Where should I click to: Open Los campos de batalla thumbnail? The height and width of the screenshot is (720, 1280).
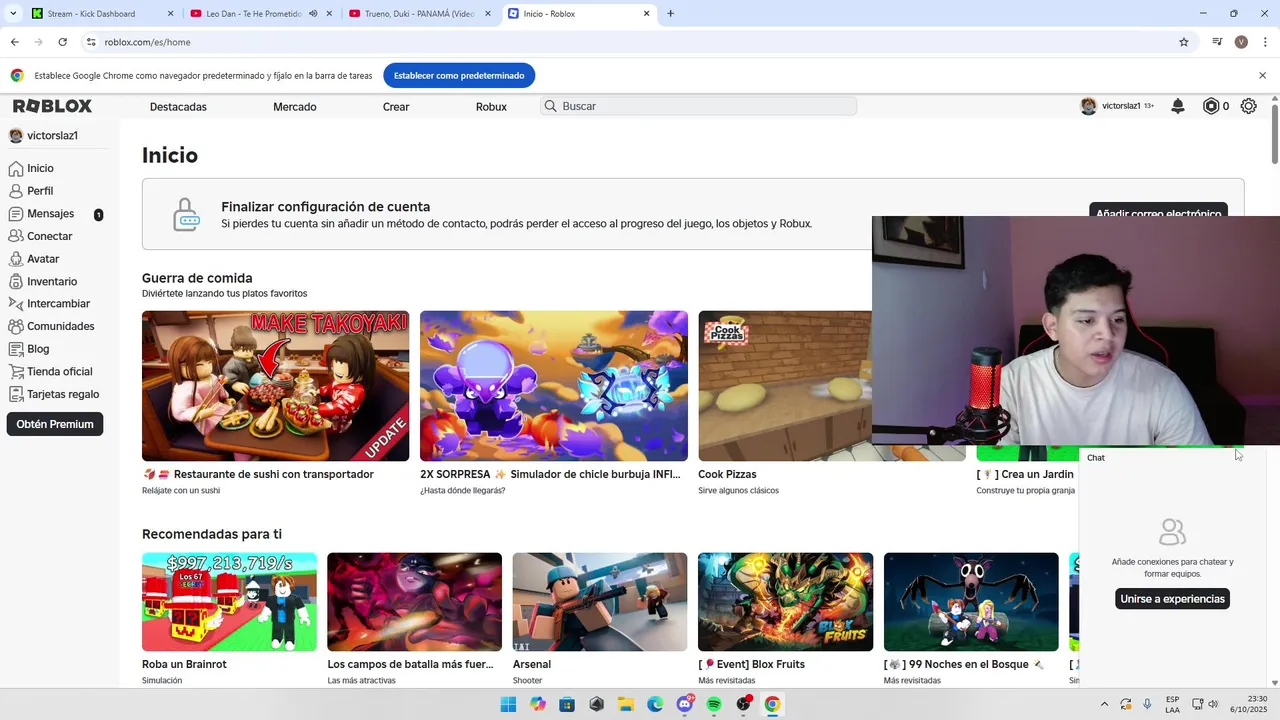415,602
